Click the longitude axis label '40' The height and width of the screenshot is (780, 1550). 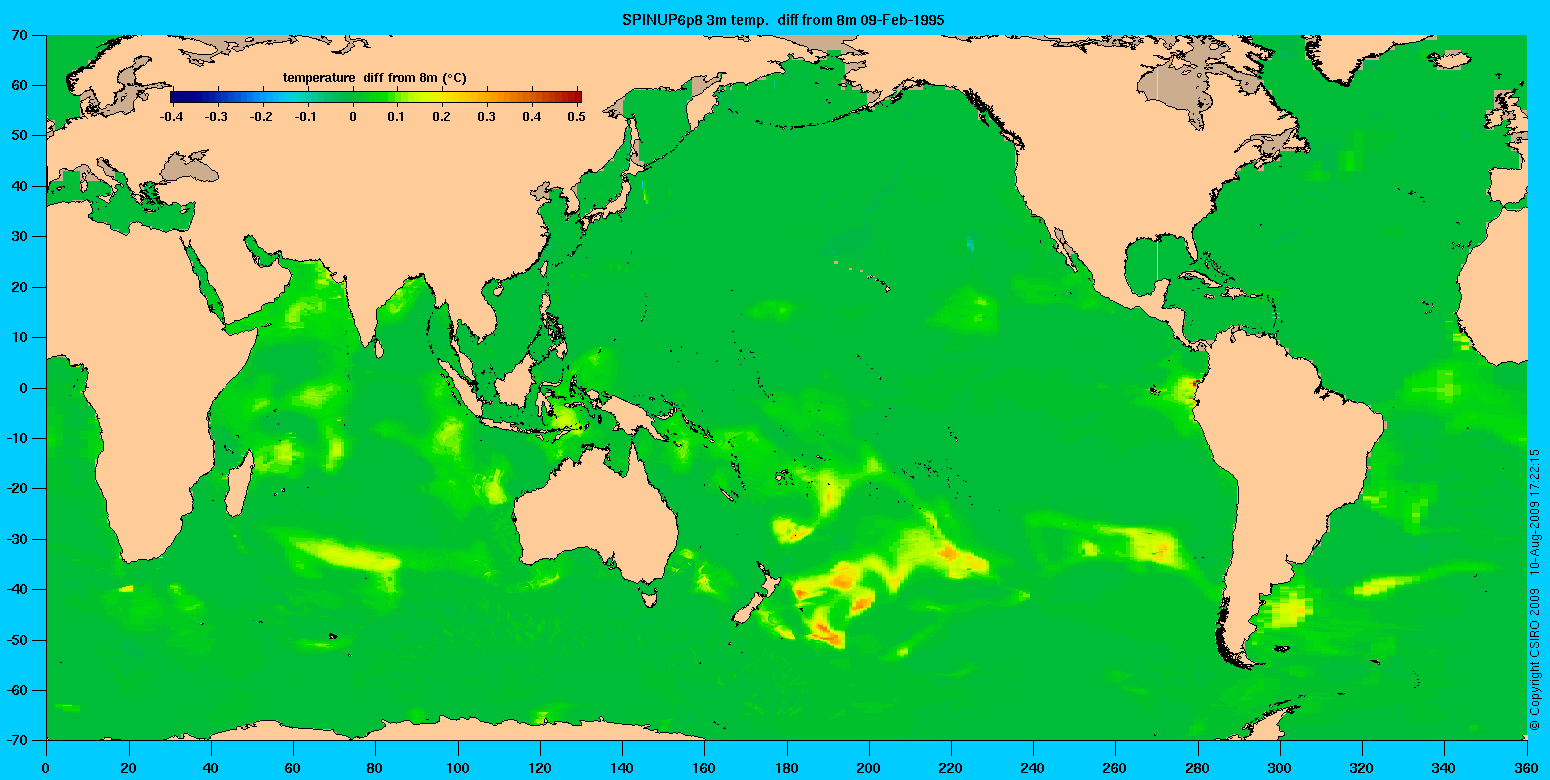211,771
